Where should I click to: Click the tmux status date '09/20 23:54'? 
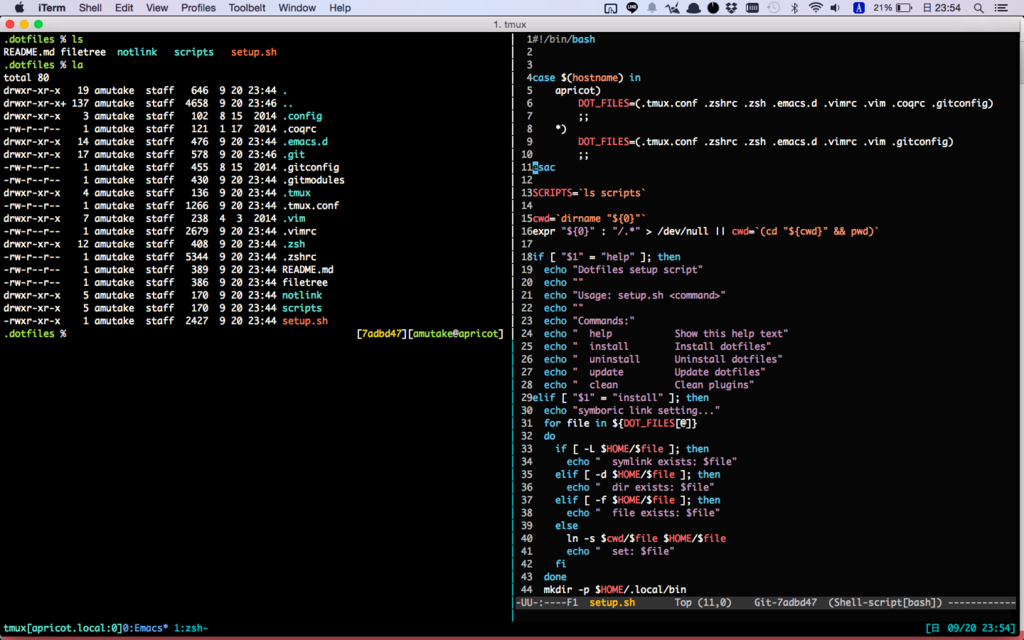pos(981,628)
